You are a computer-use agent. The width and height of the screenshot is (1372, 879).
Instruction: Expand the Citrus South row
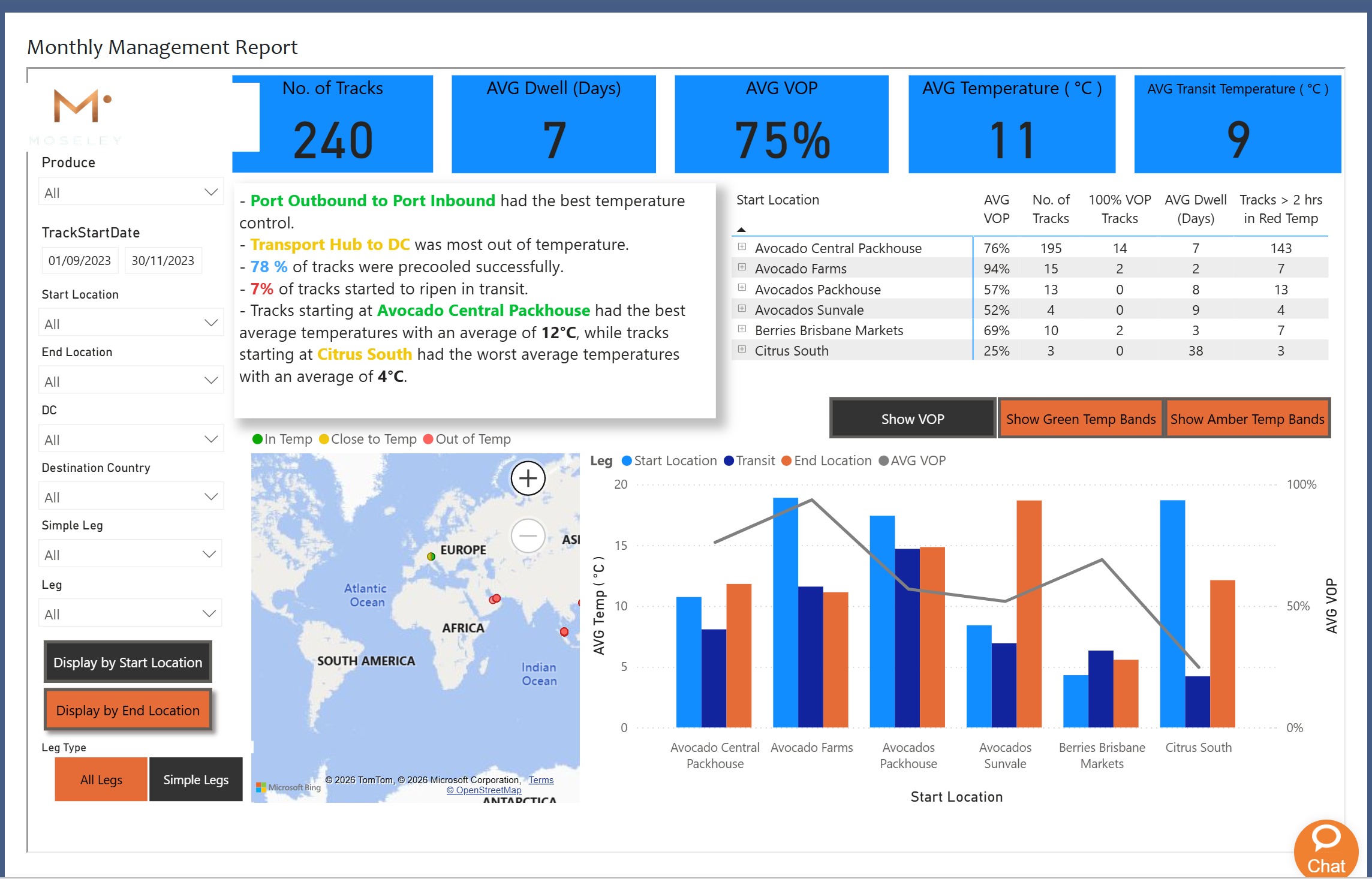coord(742,350)
